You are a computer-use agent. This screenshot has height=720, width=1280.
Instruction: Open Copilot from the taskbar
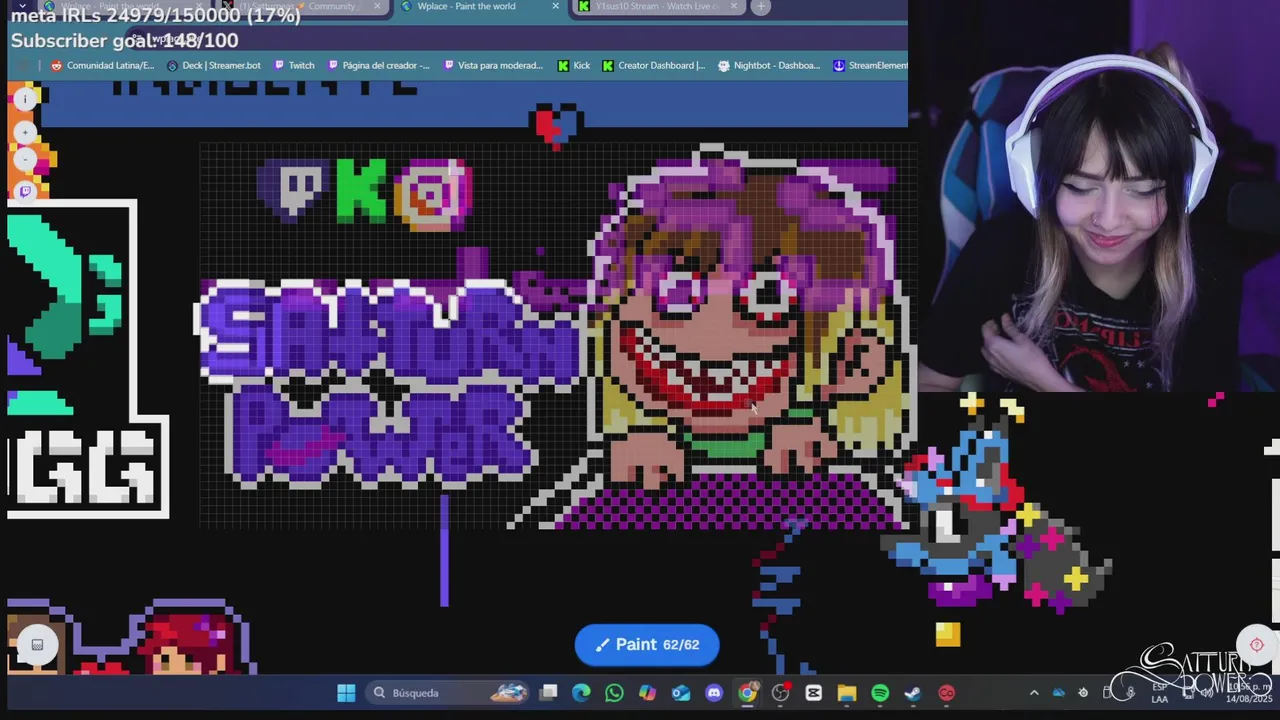[647, 693]
